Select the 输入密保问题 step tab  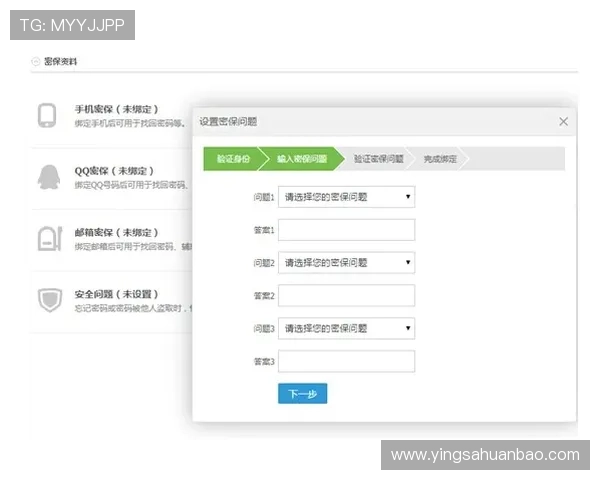[x=302, y=158]
